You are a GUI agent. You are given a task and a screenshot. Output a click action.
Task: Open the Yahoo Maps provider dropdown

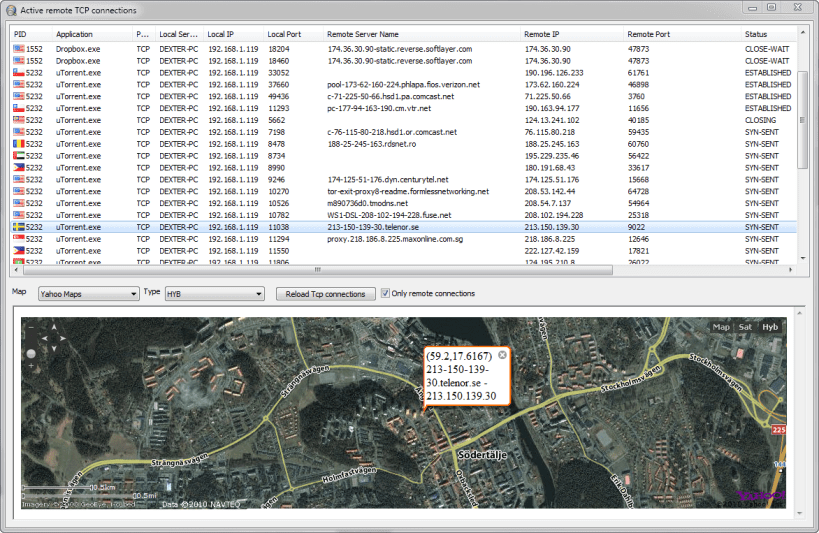tap(88, 294)
